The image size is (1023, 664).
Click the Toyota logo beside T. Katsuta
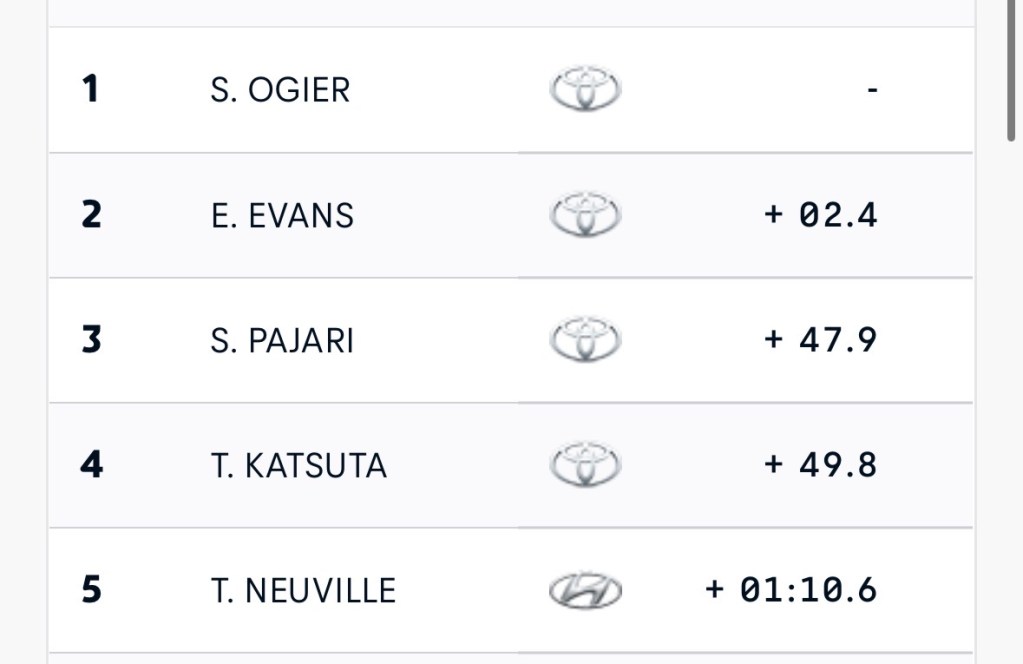[585, 465]
